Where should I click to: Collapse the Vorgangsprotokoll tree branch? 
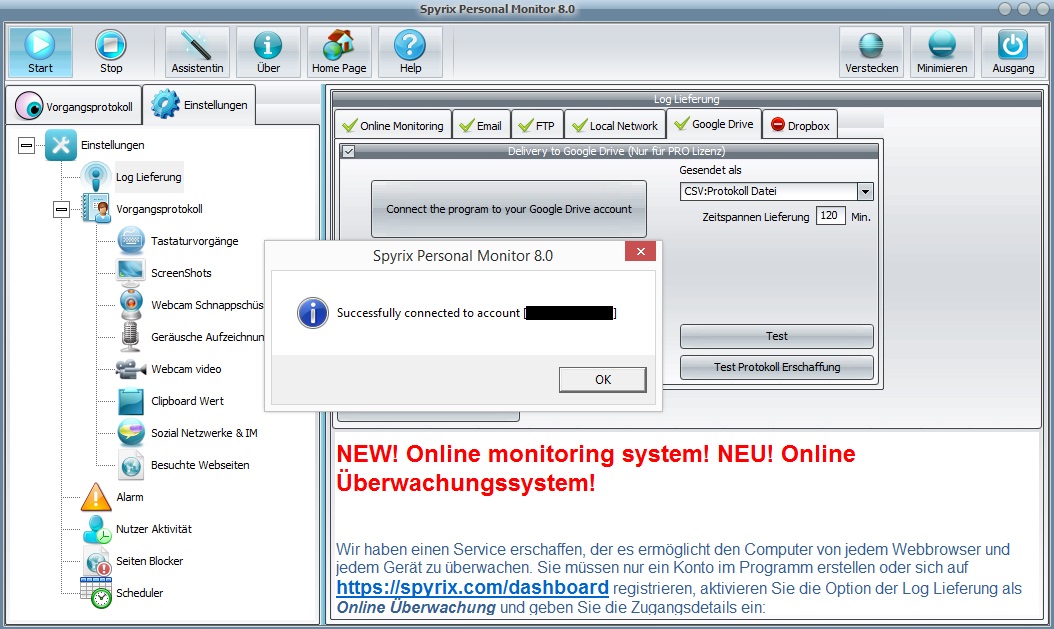click(61, 210)
